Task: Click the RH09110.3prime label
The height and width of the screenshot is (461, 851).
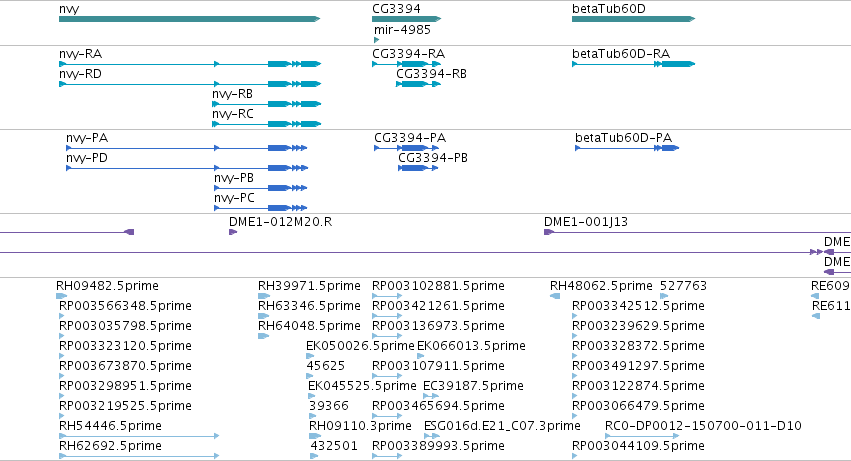Action: tap(360, 426)
